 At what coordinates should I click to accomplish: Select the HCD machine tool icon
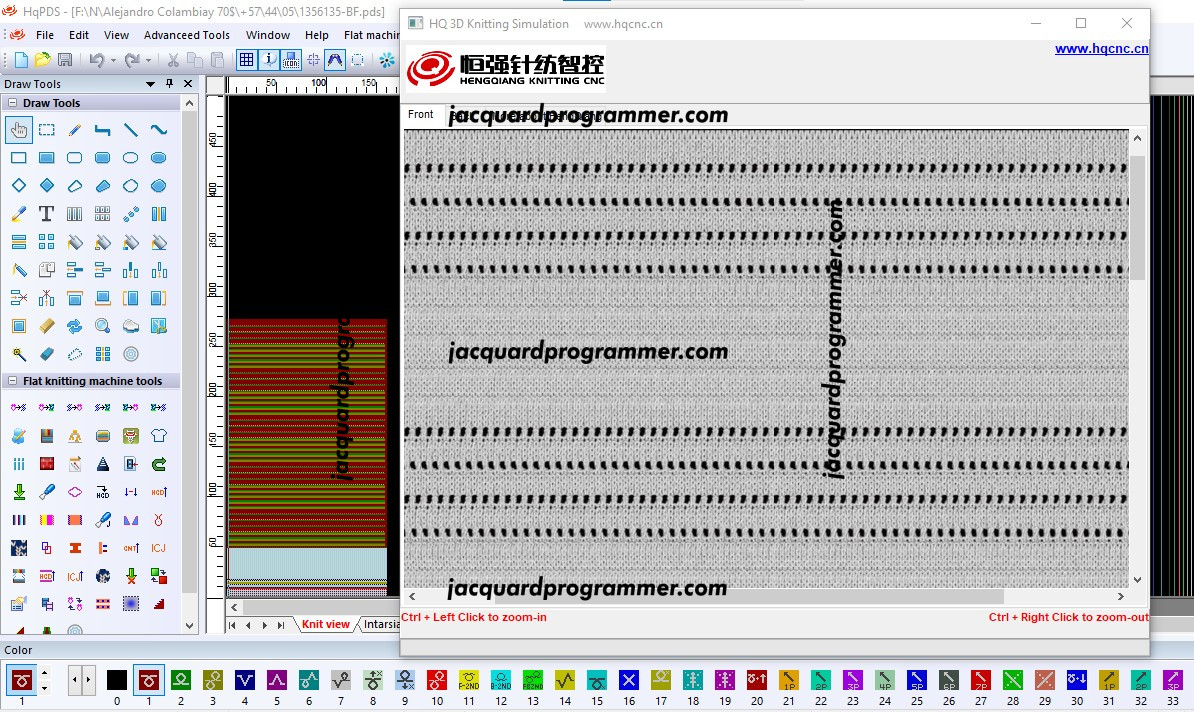click(103, 492)
